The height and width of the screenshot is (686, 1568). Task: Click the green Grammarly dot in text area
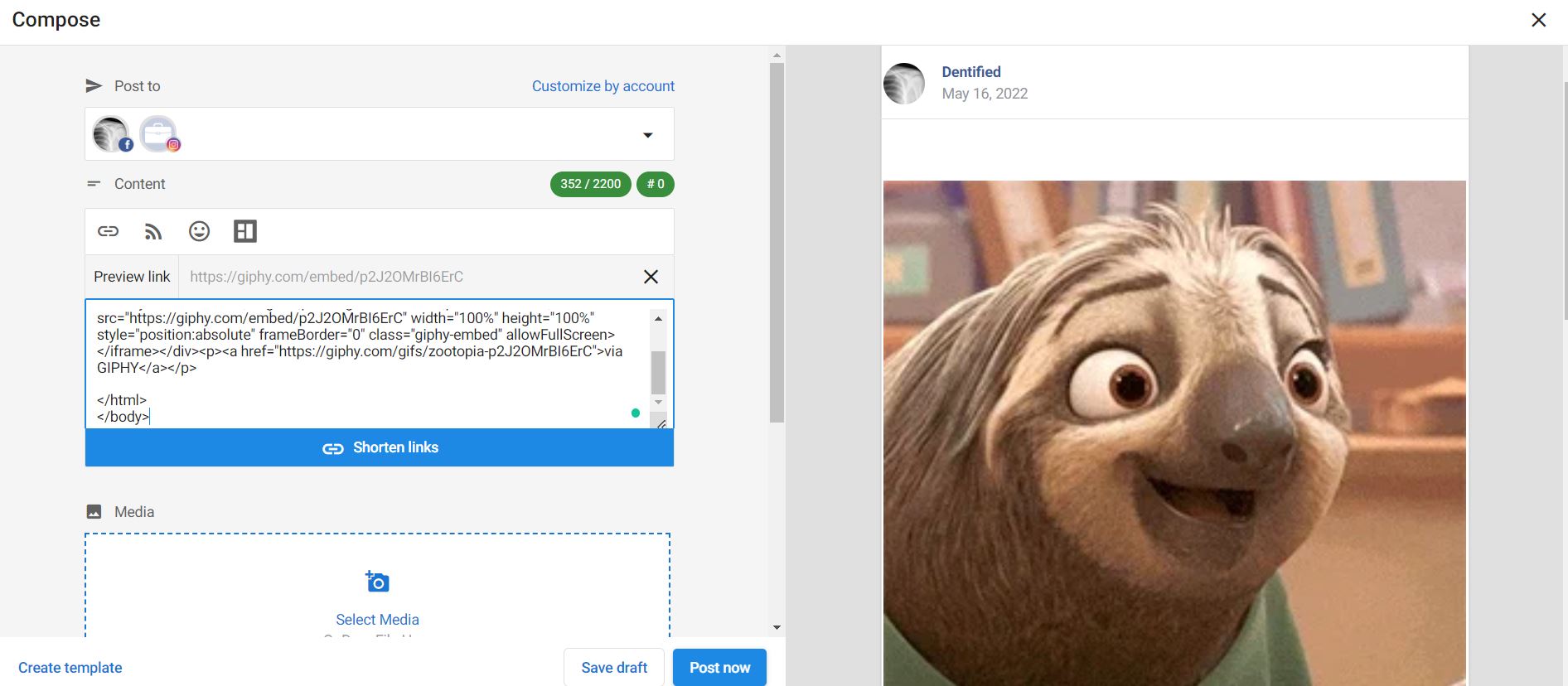click(x=636, y=413)
